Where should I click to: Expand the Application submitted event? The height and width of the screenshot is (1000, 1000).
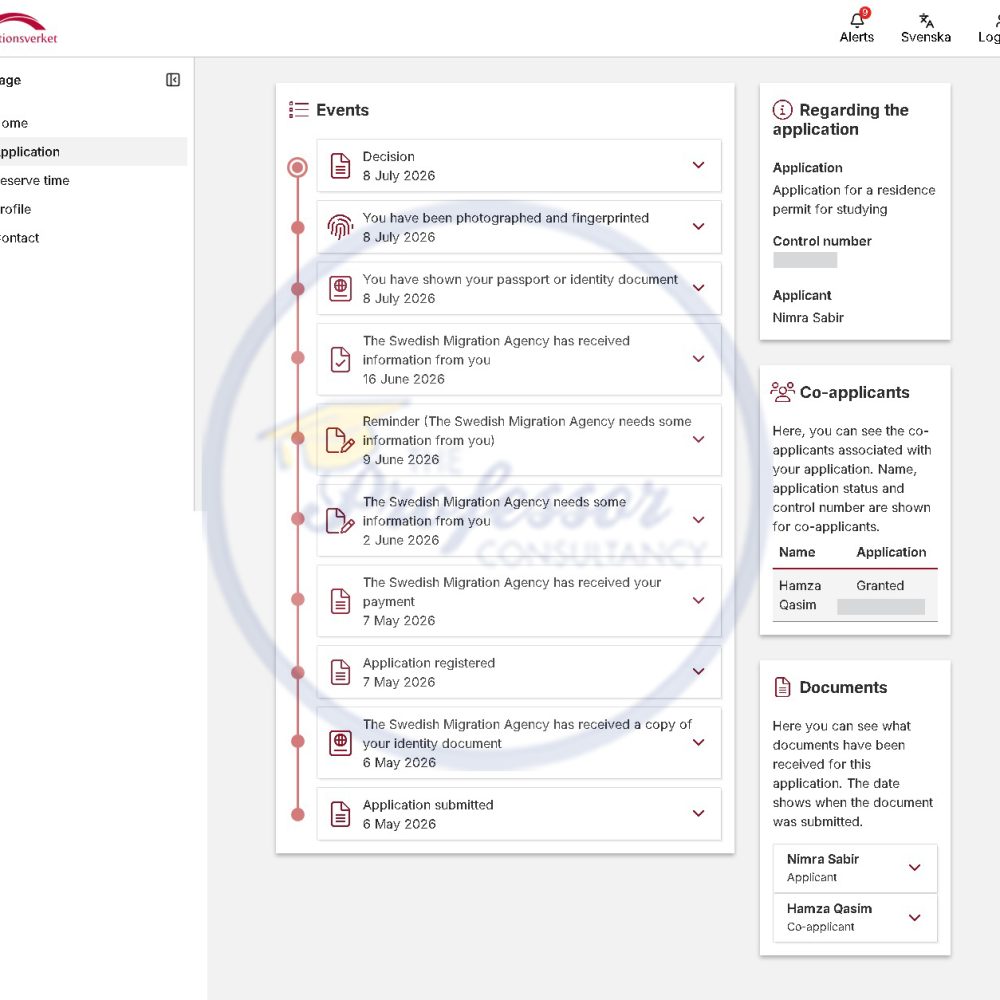point(698,813)
